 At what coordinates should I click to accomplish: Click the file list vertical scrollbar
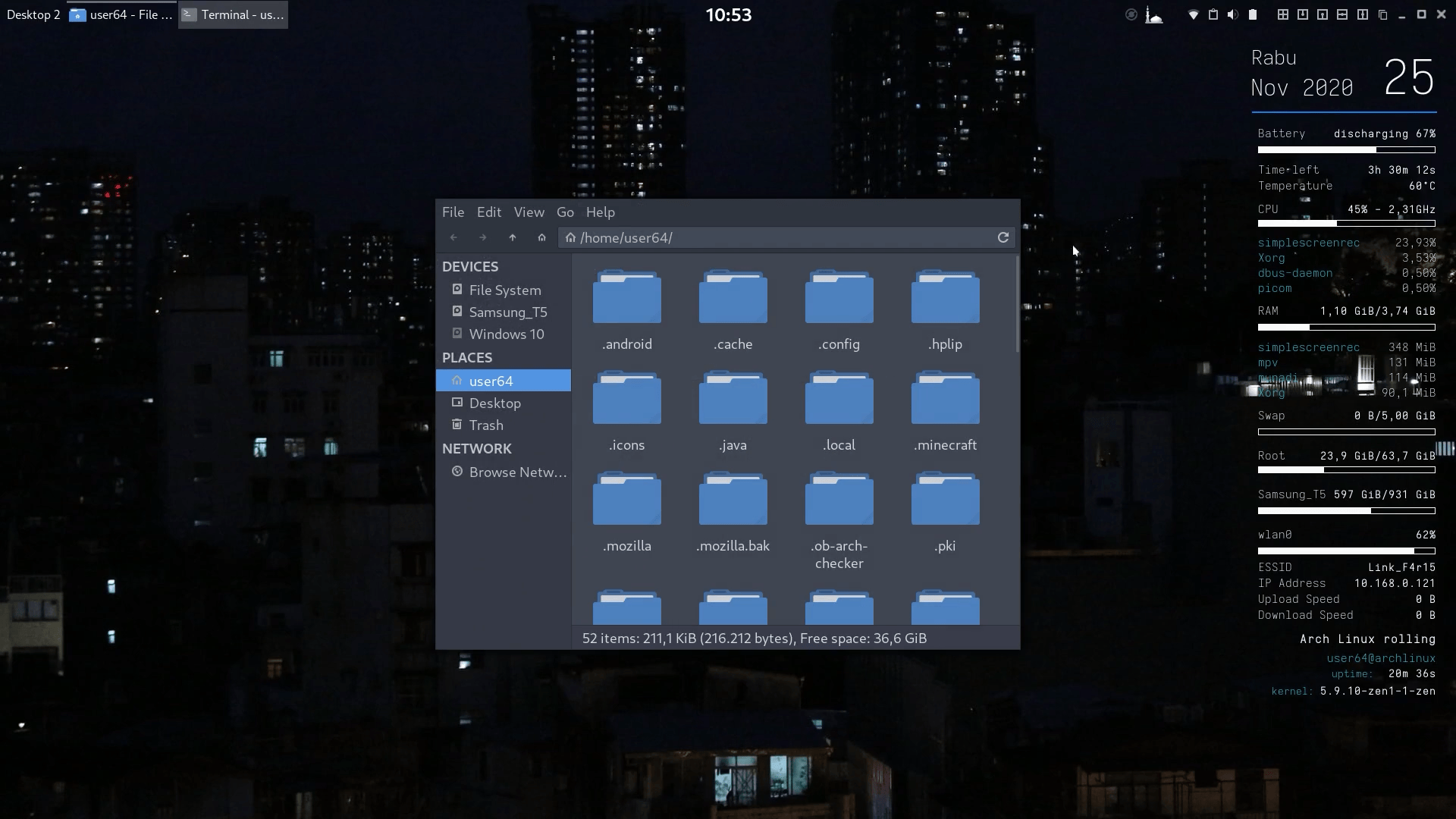(x=1017, y=303)
